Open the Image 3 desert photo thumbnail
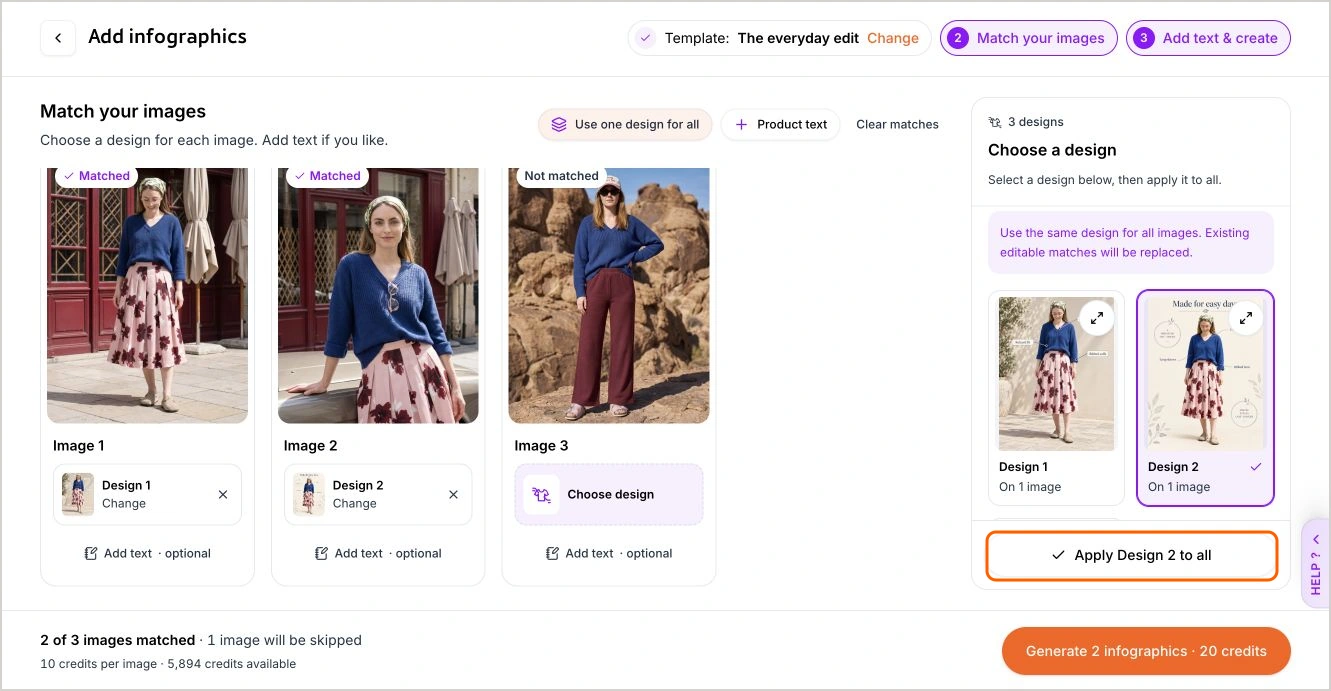The height and width of the screenshot is (691, 1331). click(x=609, y=295)
